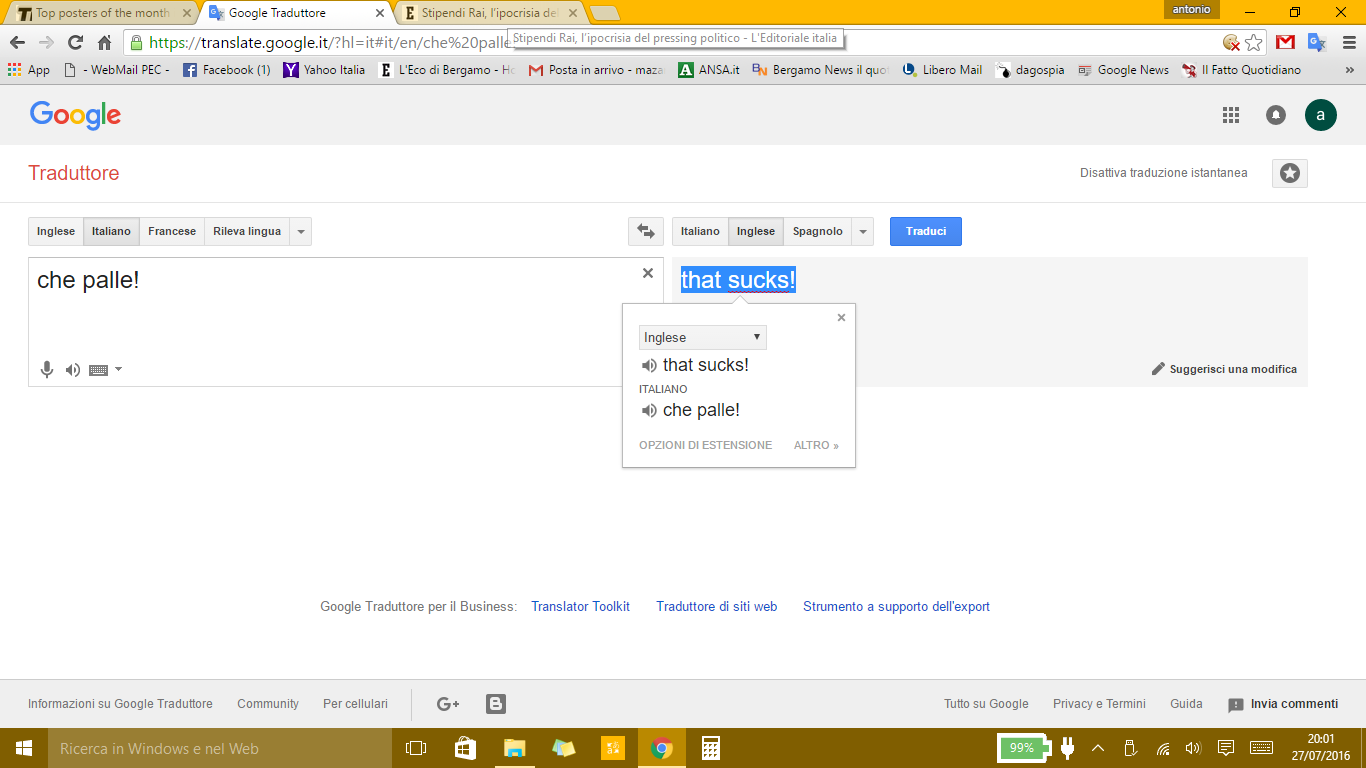This screenshot has width=1366, height=768.
Task: Choose Rileva lingua source option
Action: [x=247, y=231]
